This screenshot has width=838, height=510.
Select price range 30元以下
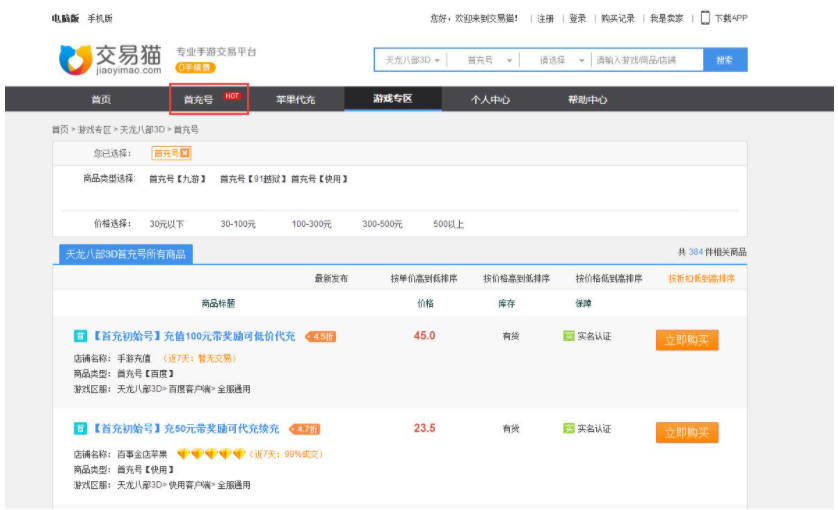point(167,224)
